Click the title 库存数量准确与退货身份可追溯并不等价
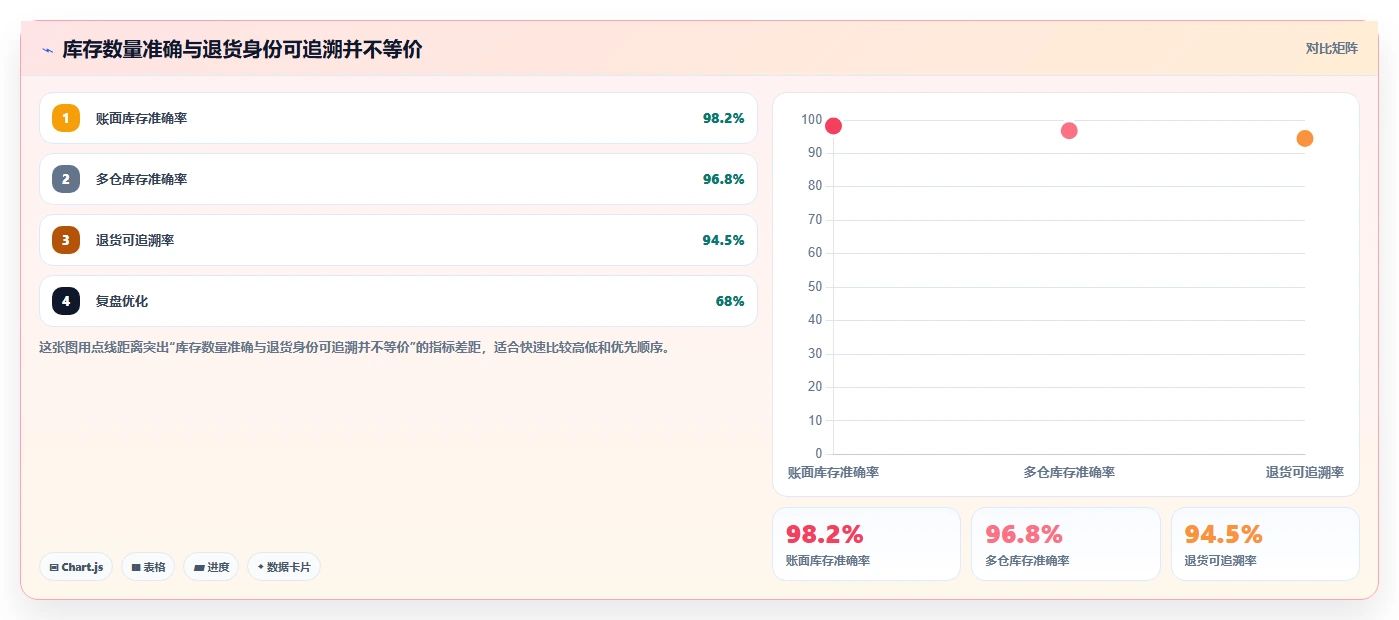This screenshot has width=1399, height=620. tap(242, 49)
